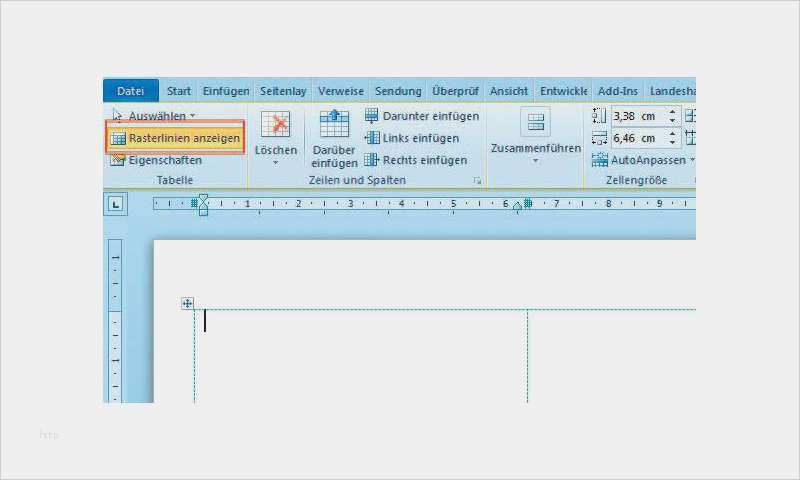Open the Sendungen tab
The width and height of the screenshot is (800, 480).
click(x=398, y=91)
